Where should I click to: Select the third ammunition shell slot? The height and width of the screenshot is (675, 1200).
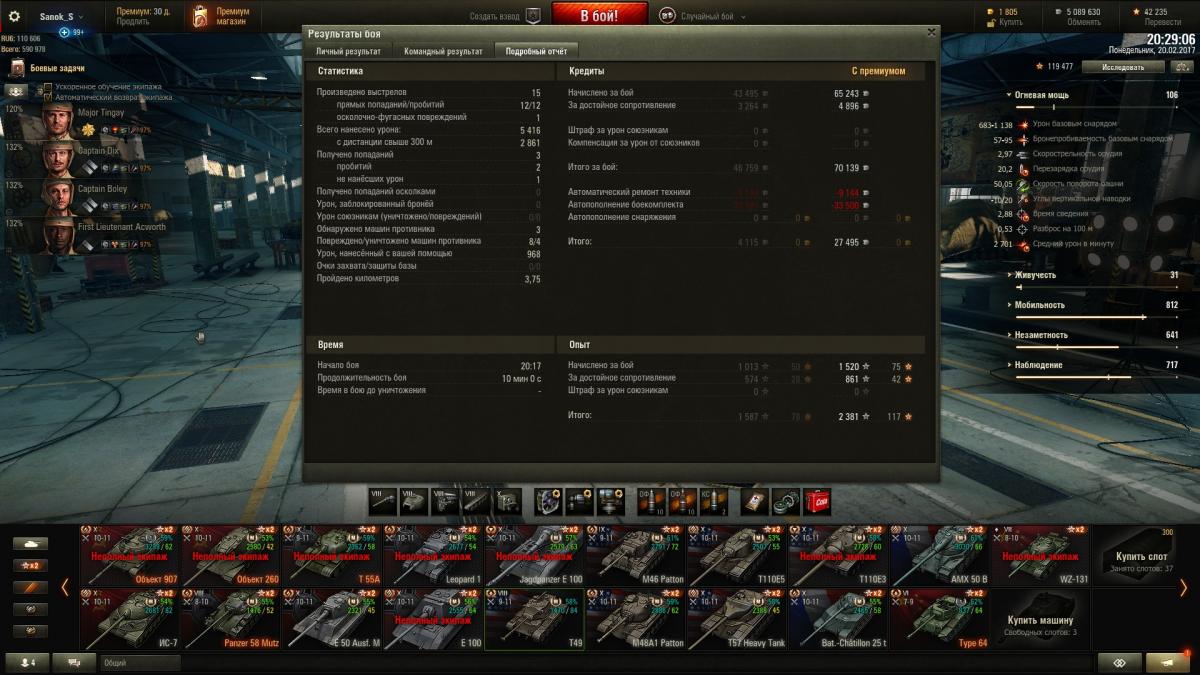(714, 501)
